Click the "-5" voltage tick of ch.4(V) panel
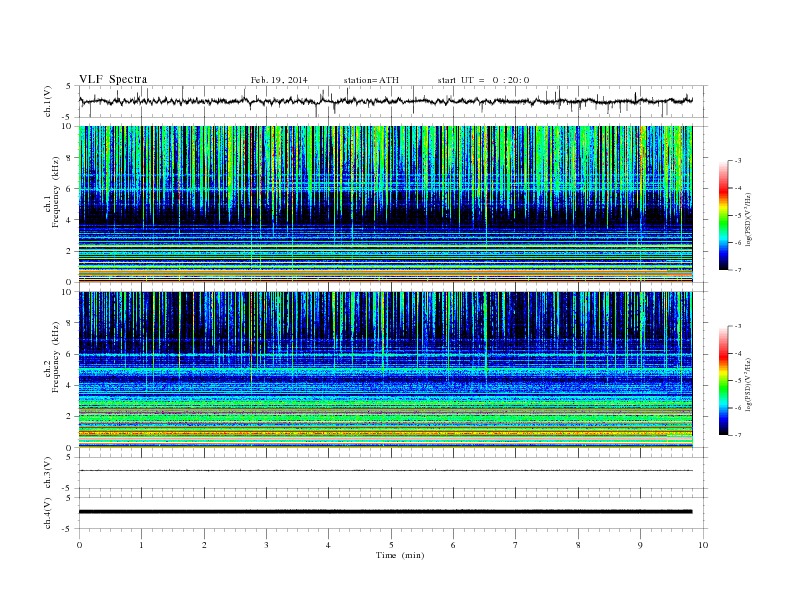792x612 pixels. 68,529
